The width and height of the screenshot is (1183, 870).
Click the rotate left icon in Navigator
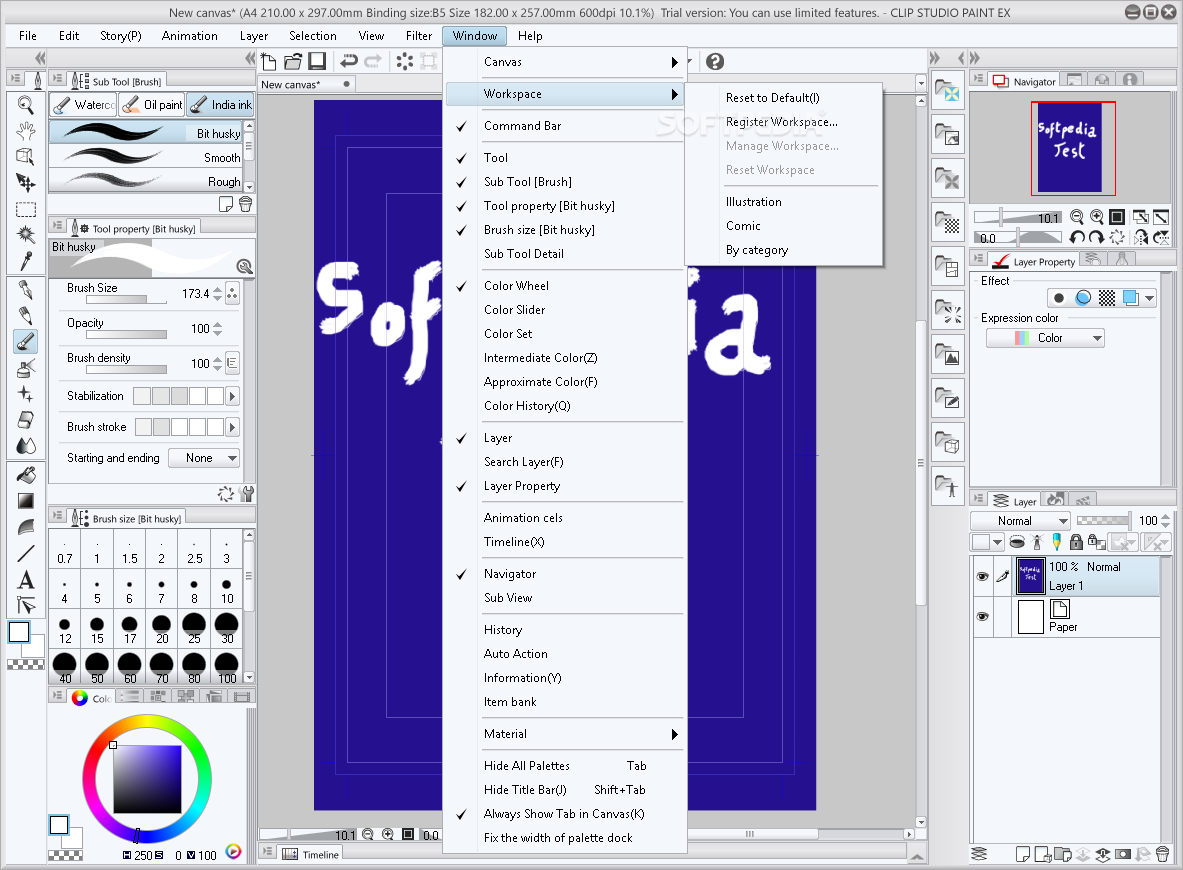[1077, 238]
